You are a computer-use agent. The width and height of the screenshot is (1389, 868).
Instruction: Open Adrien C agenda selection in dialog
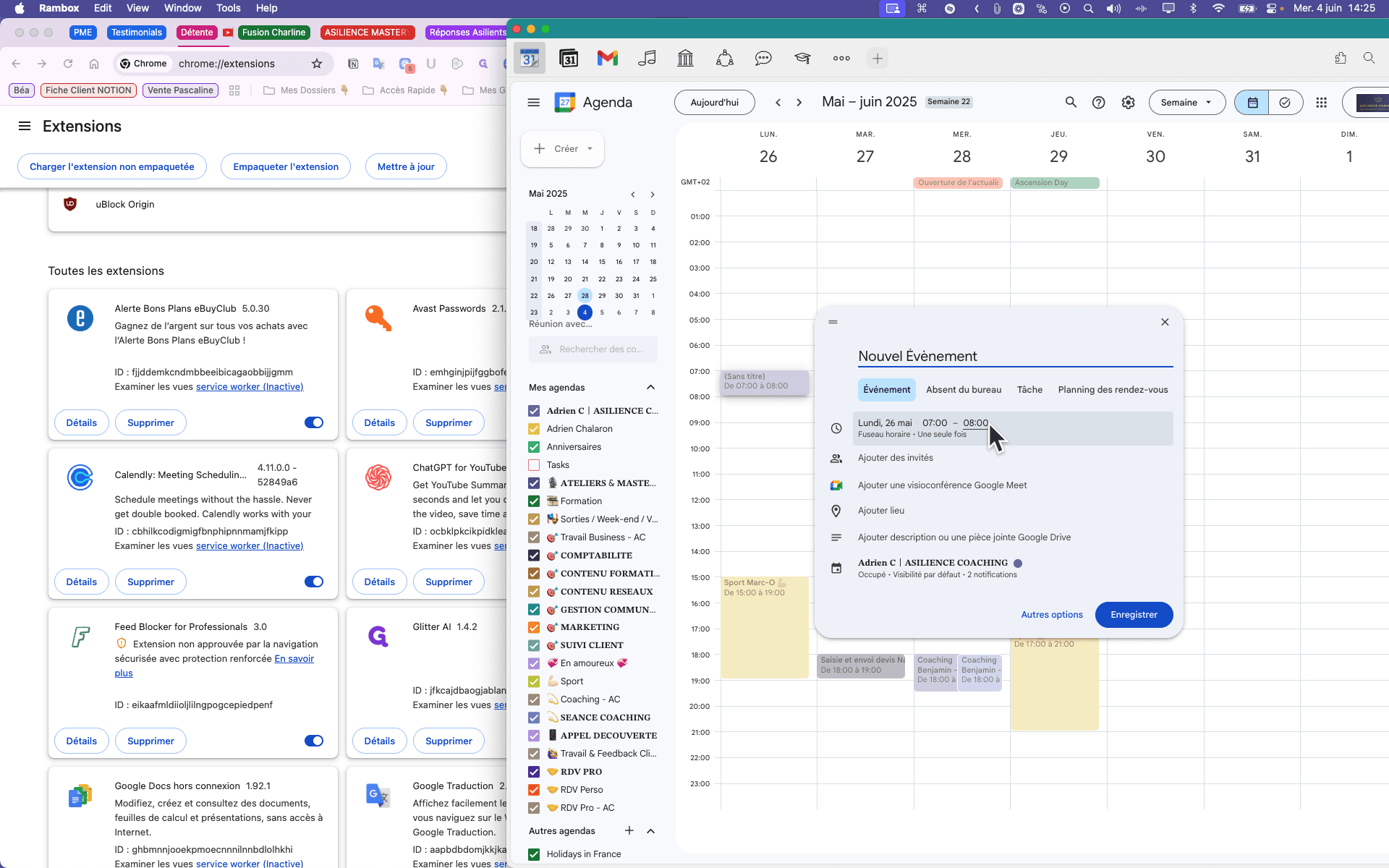point(1013,568)
